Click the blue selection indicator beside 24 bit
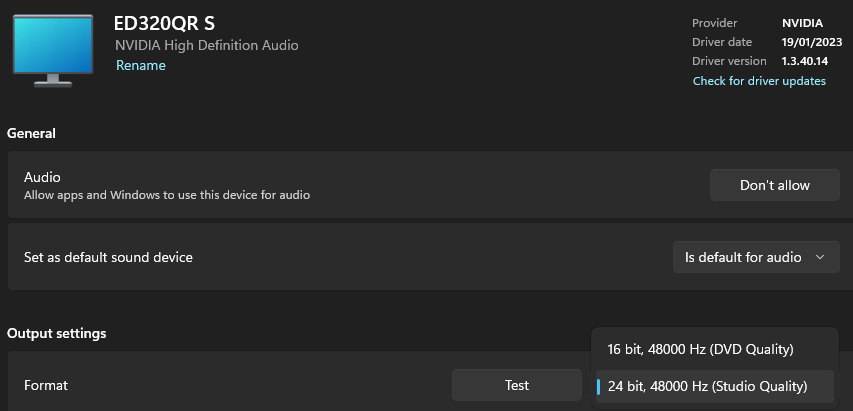The image size is (853, 411). [598, 387]
